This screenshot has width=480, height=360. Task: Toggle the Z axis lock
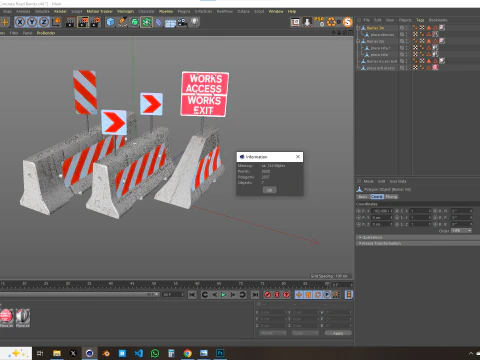tap(44, 22)
